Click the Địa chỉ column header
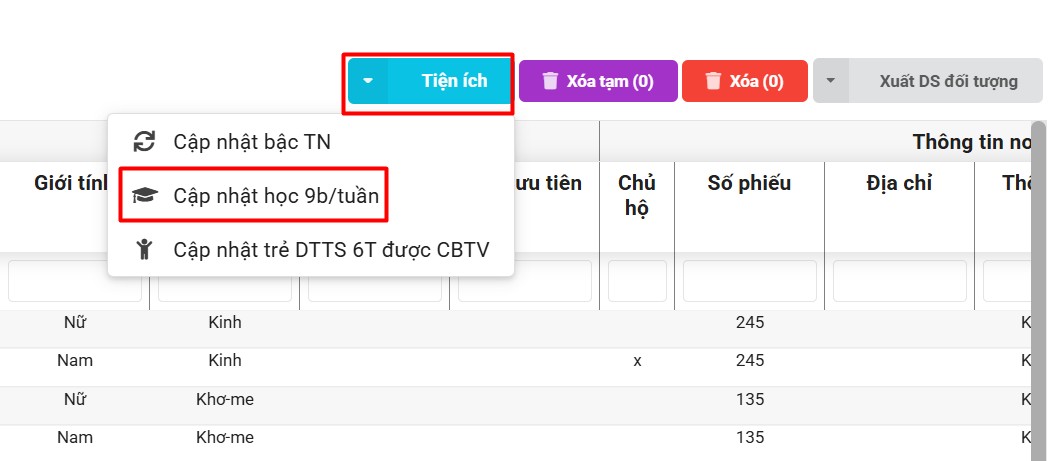1054x461 pixels. click(899, 183)
